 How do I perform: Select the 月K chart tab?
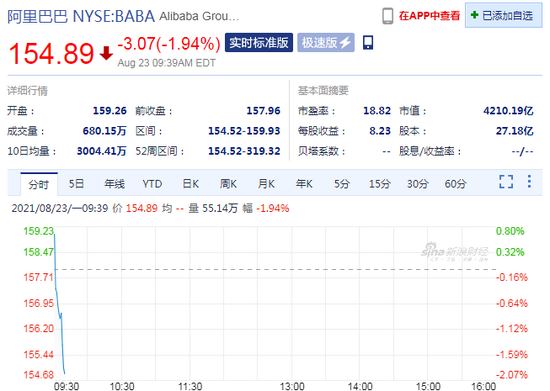pos(266,184)
